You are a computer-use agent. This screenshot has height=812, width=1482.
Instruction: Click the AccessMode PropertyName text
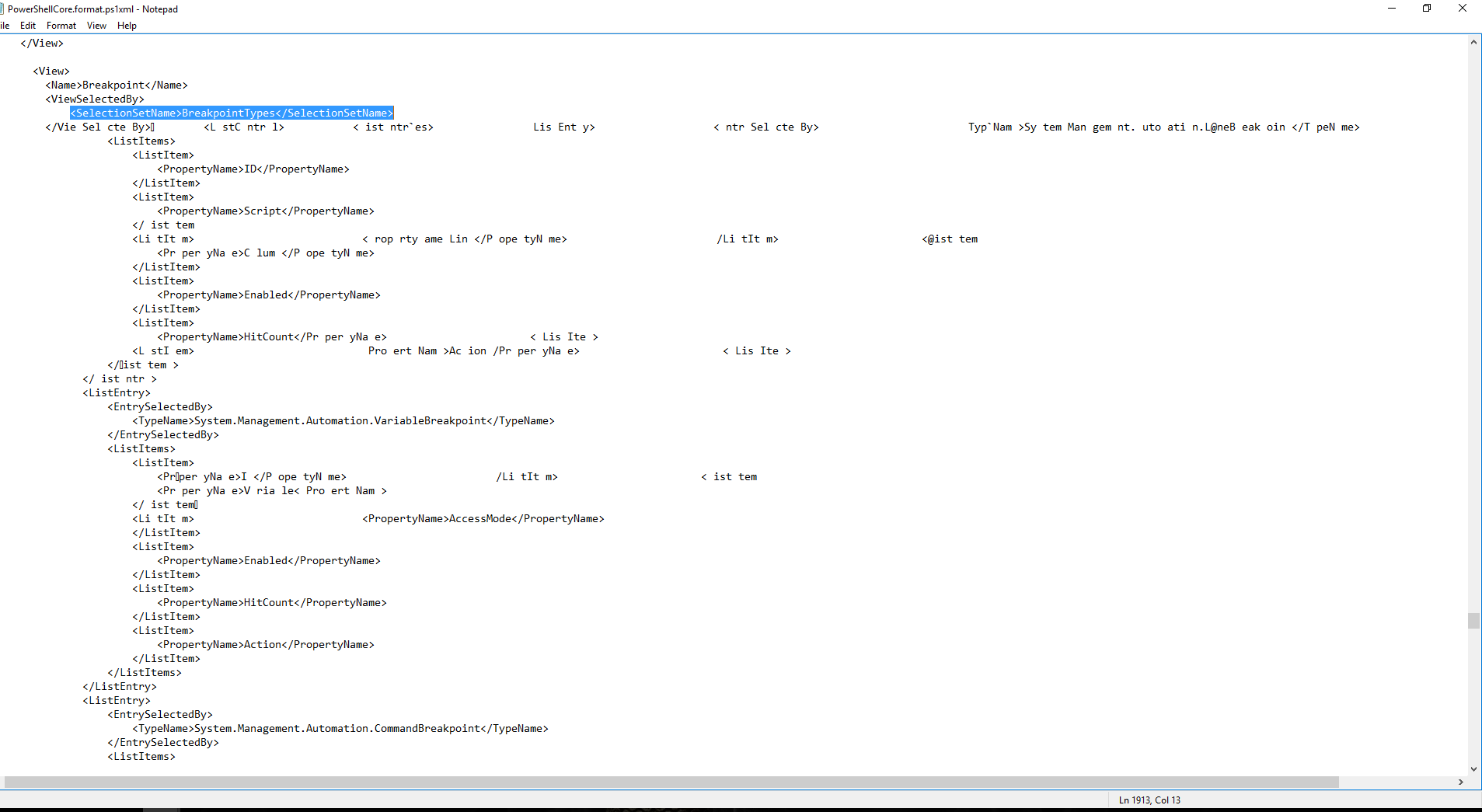(x=483, y=518)
